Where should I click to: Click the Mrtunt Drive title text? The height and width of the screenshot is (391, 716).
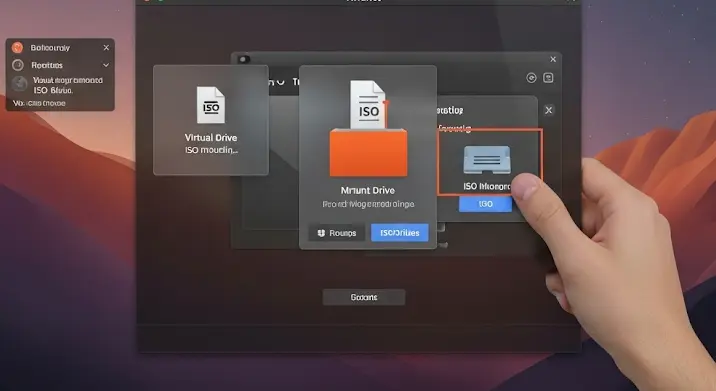pos(368,190)
